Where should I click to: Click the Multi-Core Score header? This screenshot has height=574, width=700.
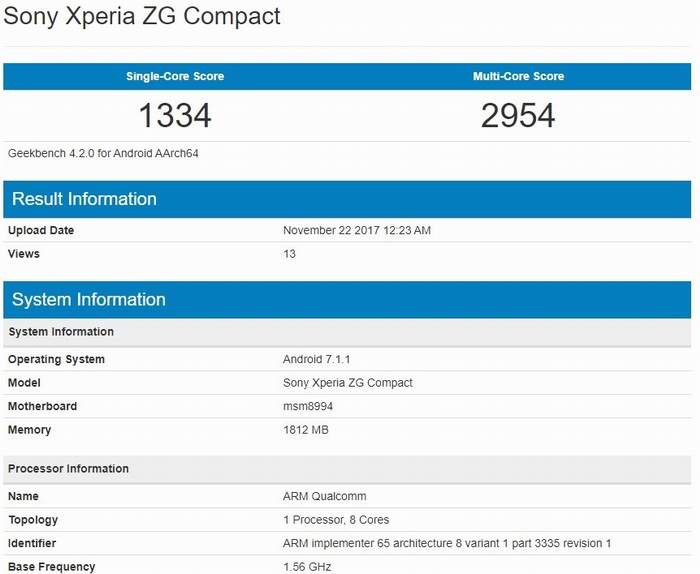coord(518,76)
